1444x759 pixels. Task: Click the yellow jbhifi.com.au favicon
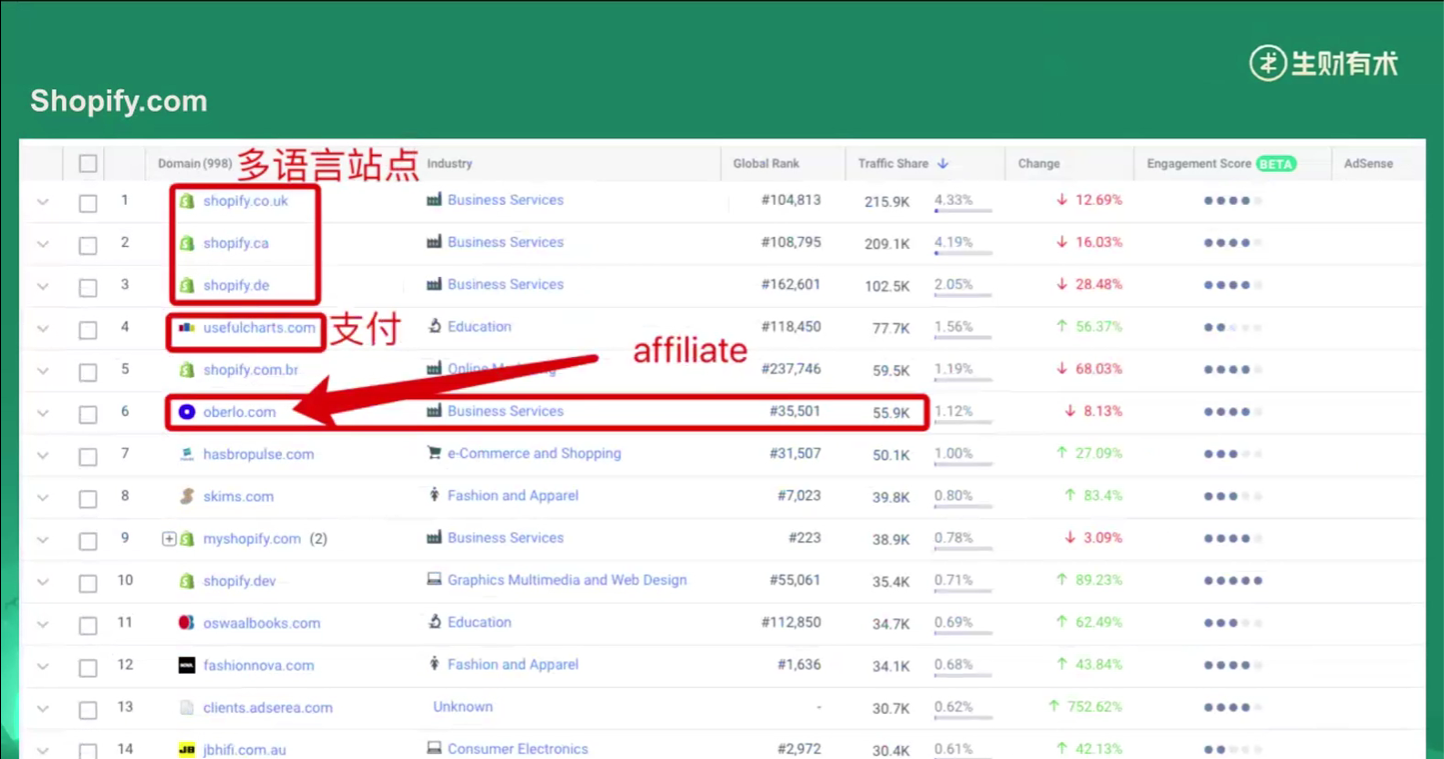186,750
